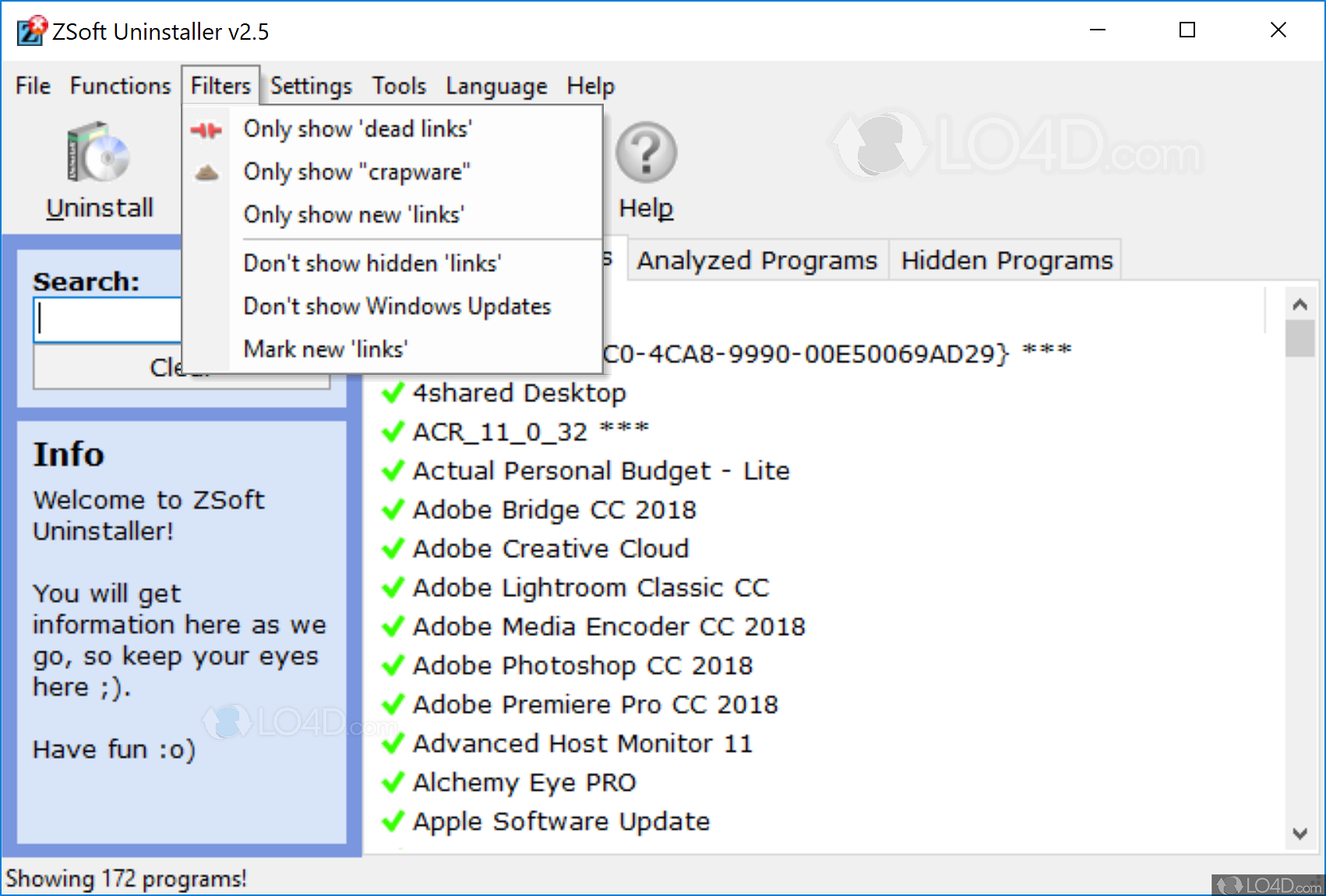Viewport: 1326px width, 896px height.
Task: Switch to the Hidden Programs tab
Action: [1007, 260]
